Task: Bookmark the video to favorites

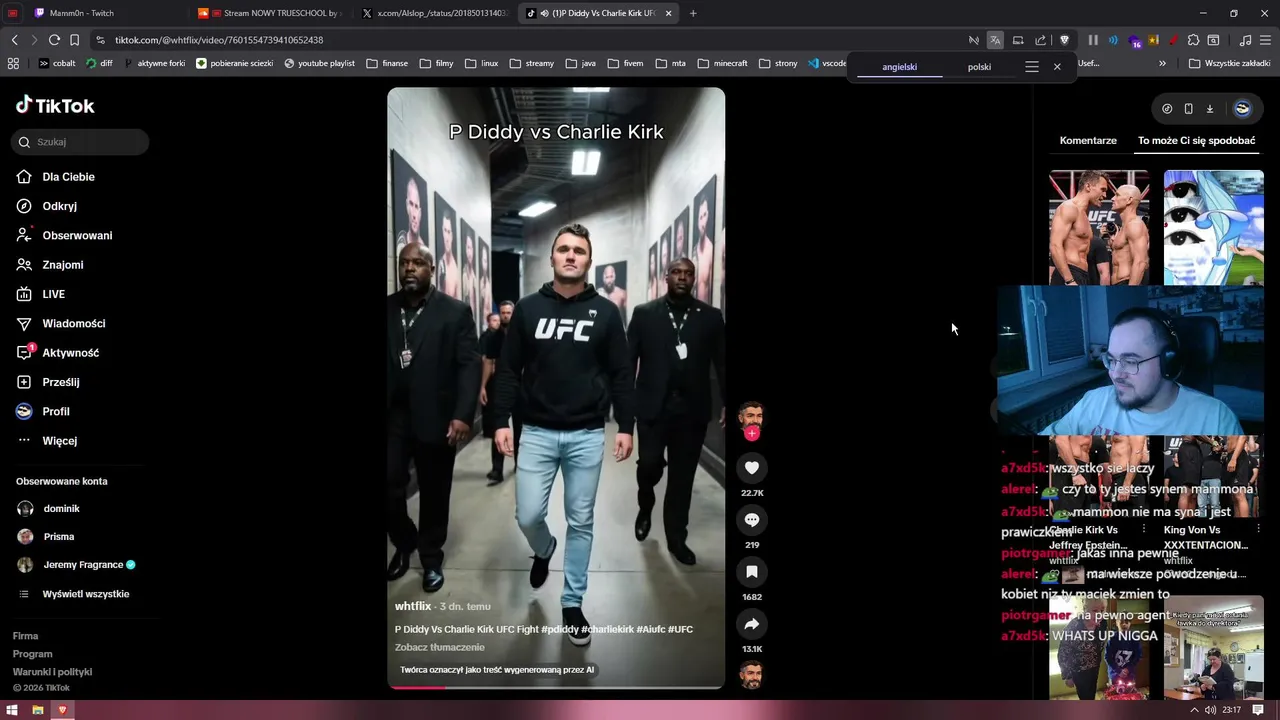Action: point(752,571)
